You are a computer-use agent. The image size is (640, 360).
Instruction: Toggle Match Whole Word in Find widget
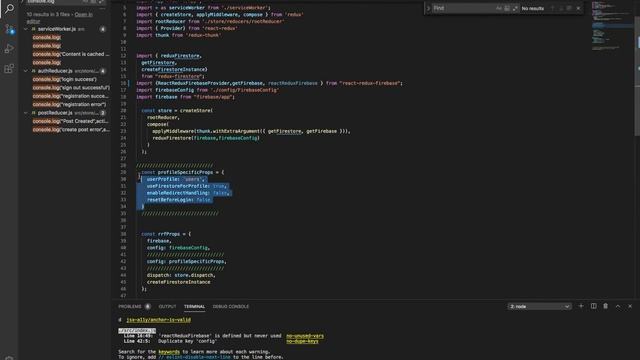507,8
